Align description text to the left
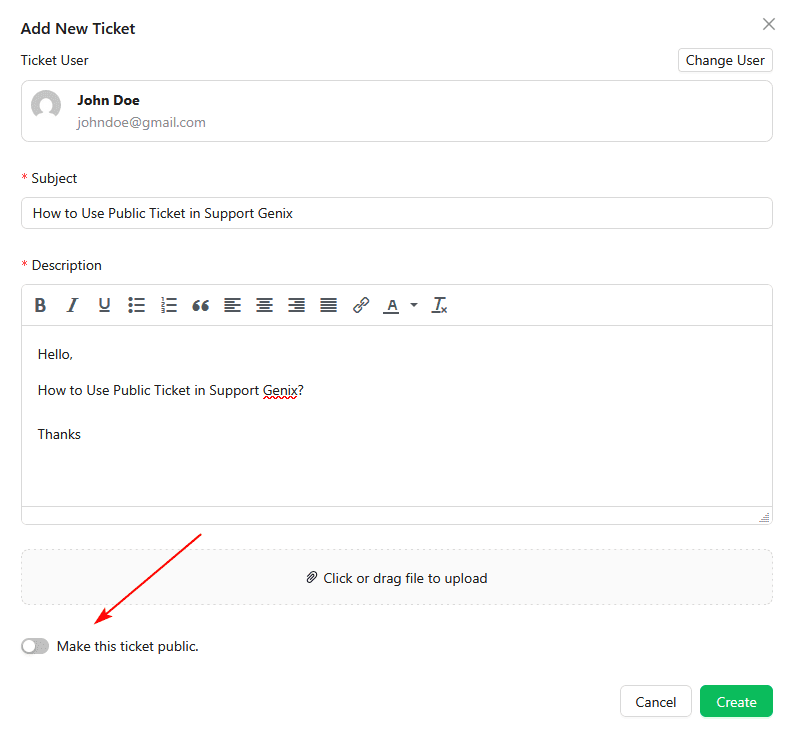The image size is (792, 734). [x=232, y=306]
